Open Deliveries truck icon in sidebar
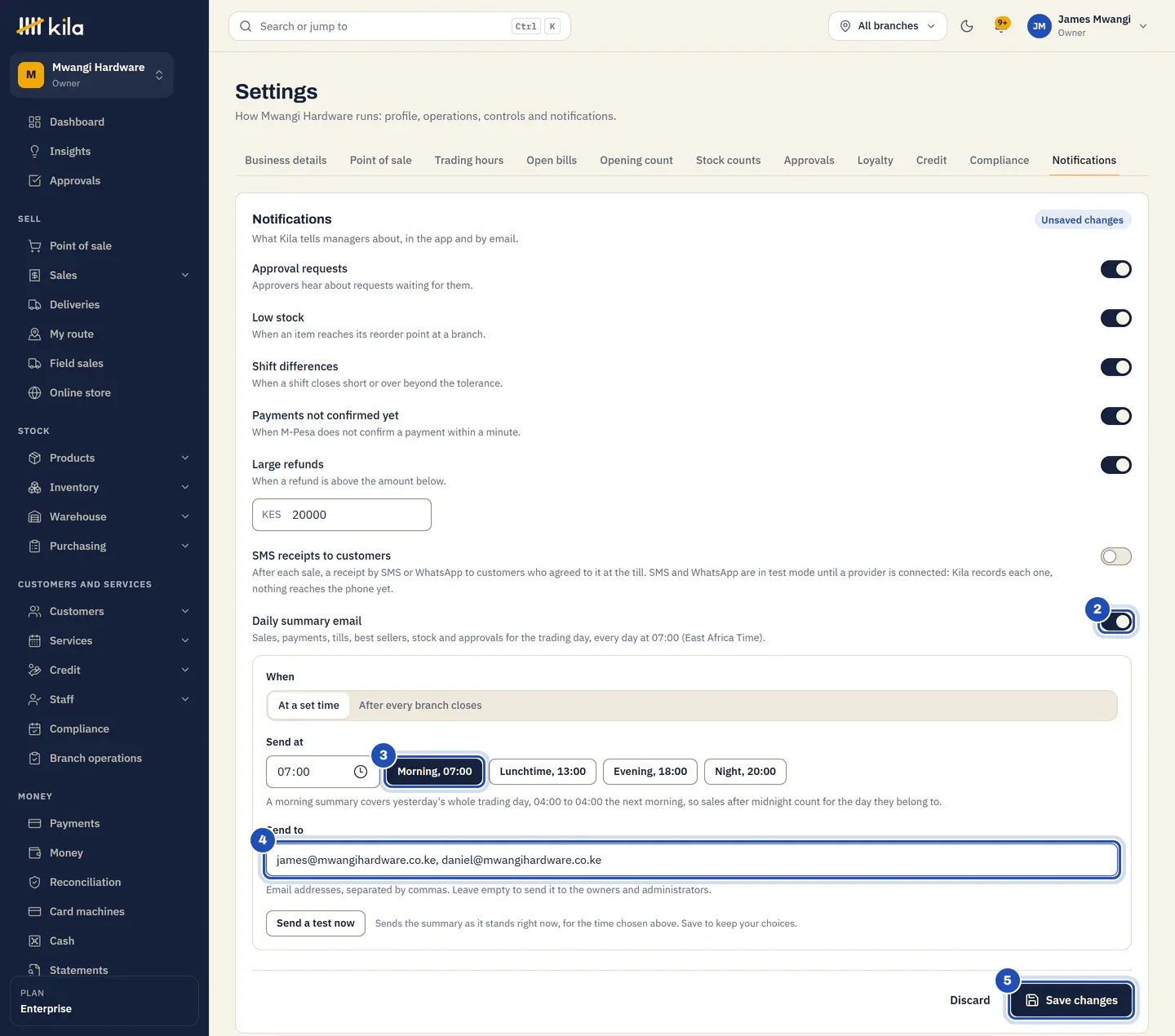The image size is (1175, 1036). tap(34, 304)
